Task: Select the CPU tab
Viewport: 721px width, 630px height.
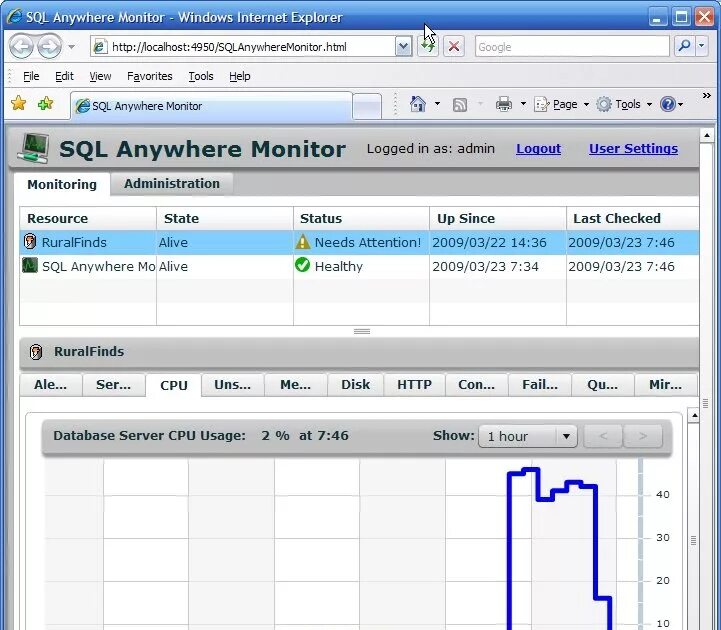Action: coord(173,385)
